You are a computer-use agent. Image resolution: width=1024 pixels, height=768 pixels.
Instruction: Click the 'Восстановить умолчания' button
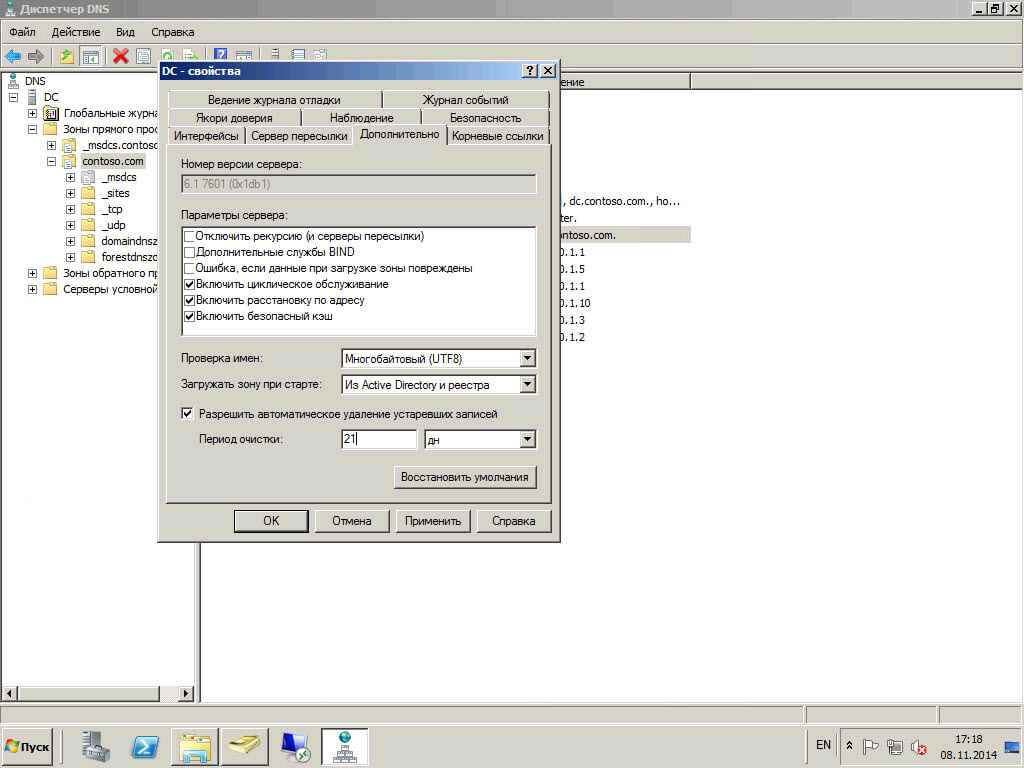click(464, 477)
